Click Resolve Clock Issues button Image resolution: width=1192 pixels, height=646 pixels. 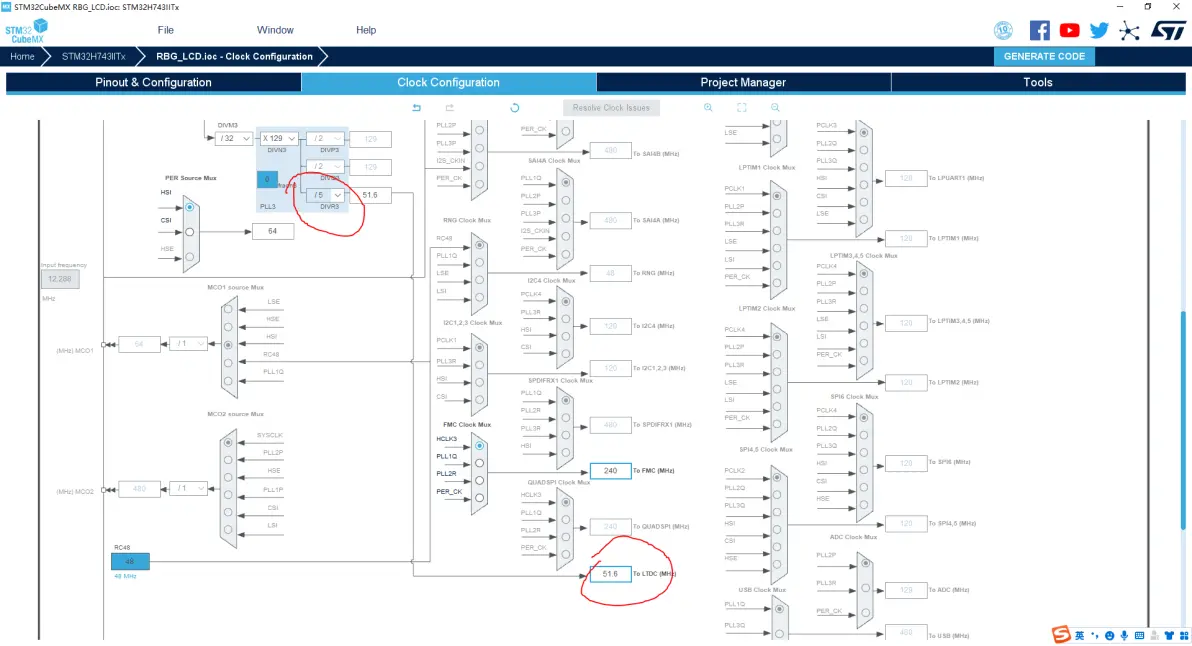(611, 108)
